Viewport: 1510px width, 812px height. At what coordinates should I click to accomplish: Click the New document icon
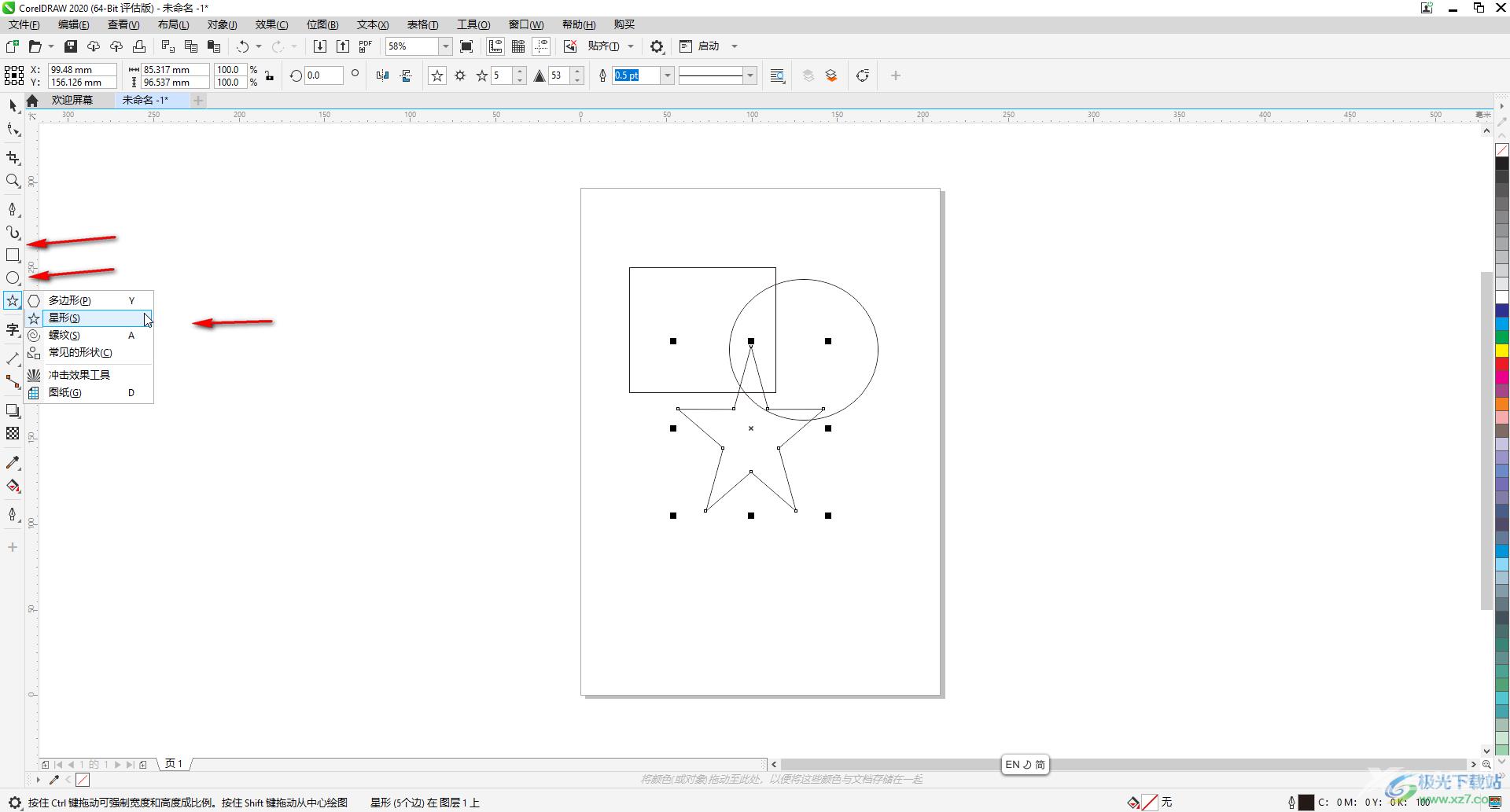pyautogui.click(x=13, y=46)
